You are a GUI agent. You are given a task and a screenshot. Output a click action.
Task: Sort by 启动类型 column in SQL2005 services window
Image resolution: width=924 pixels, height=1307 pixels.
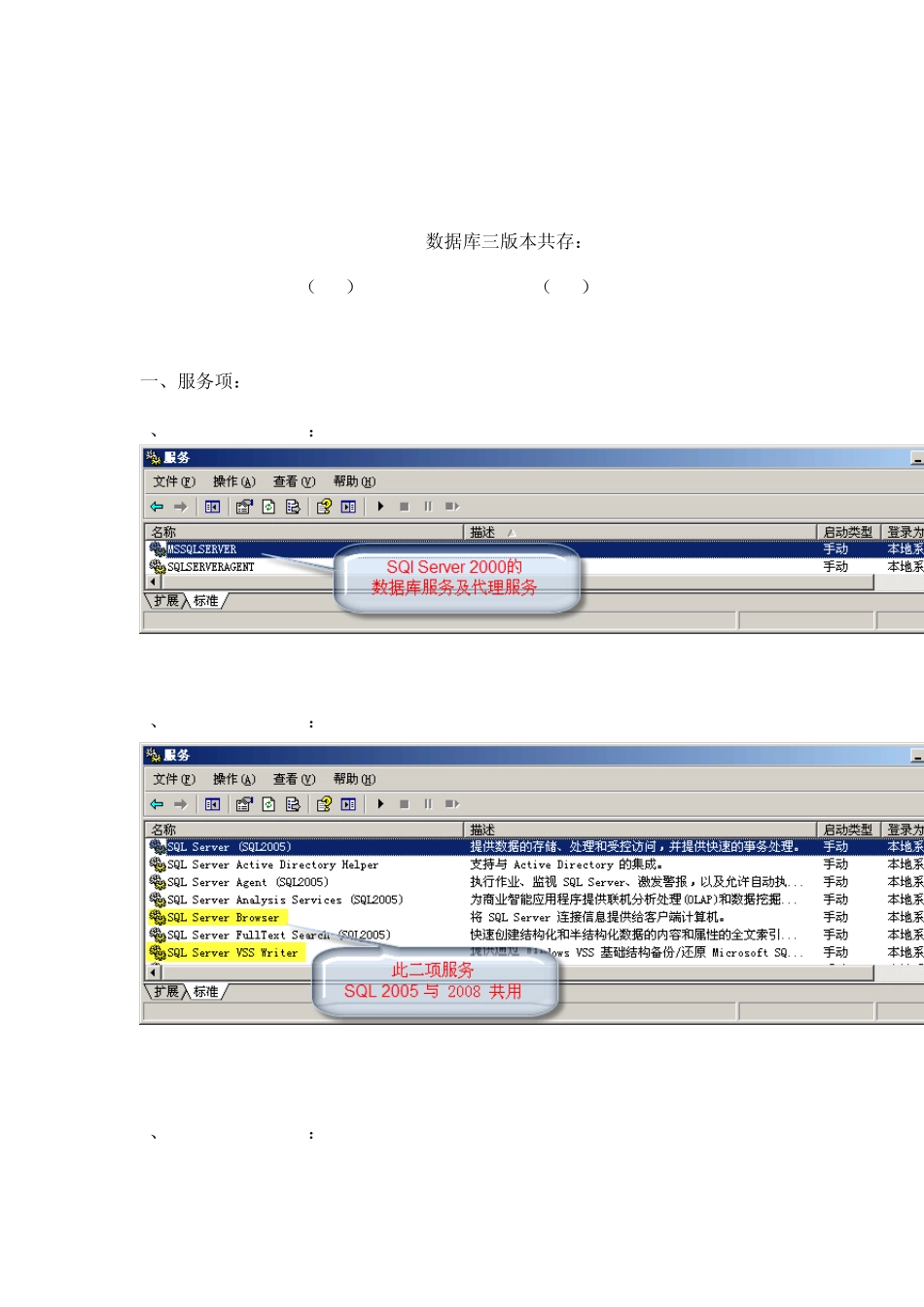click(848, 830)
